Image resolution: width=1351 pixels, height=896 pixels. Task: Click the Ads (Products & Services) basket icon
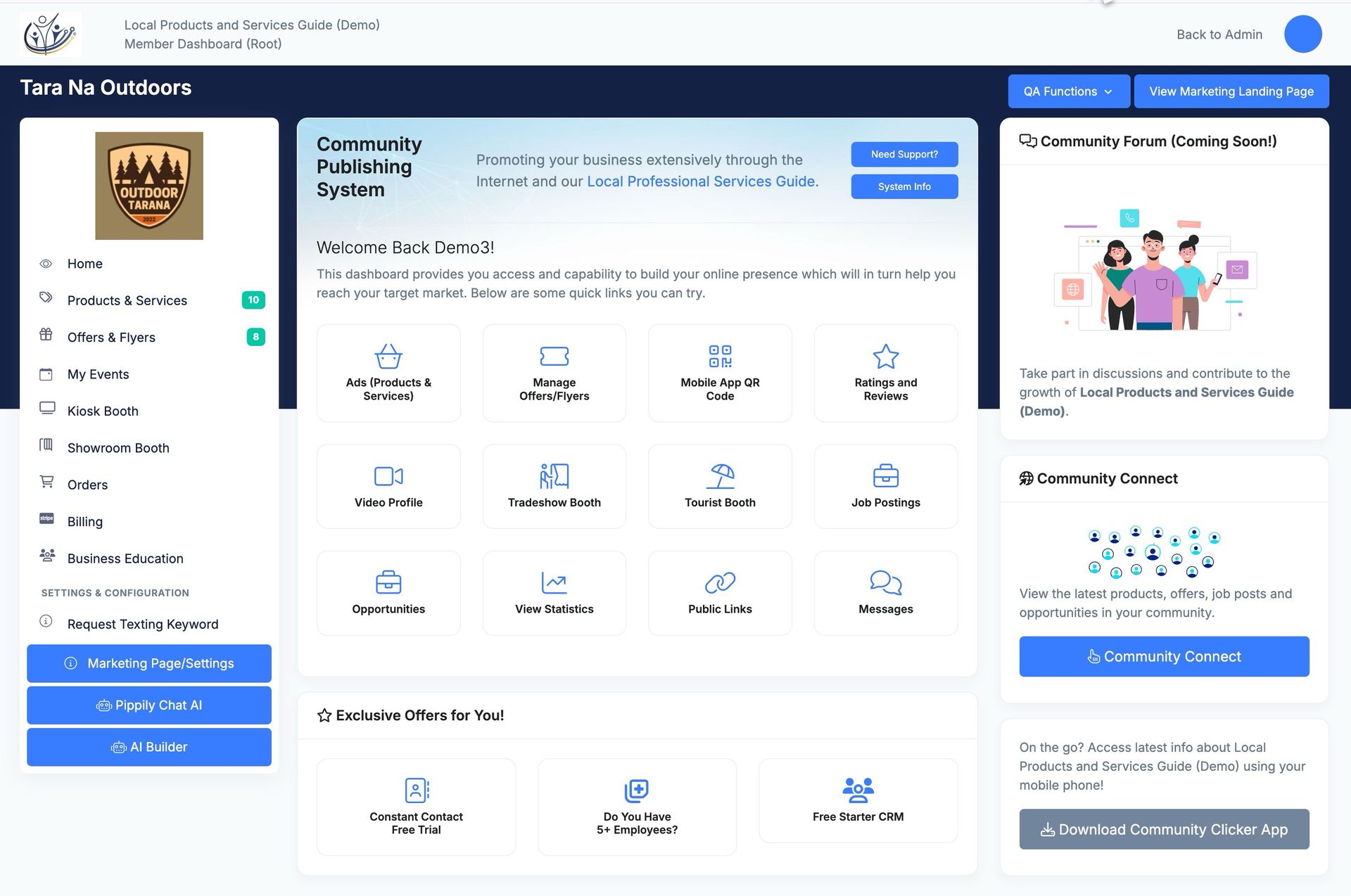click(x=388, y=356)
